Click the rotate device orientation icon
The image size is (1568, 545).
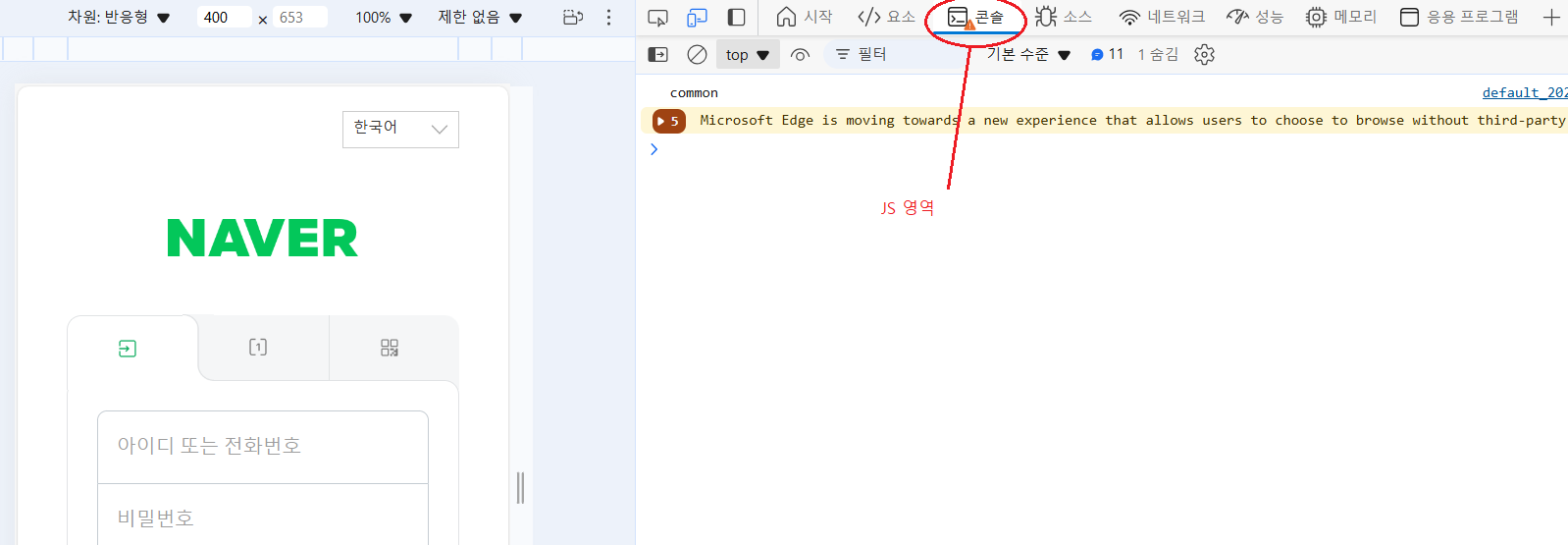tap(573, 18)
